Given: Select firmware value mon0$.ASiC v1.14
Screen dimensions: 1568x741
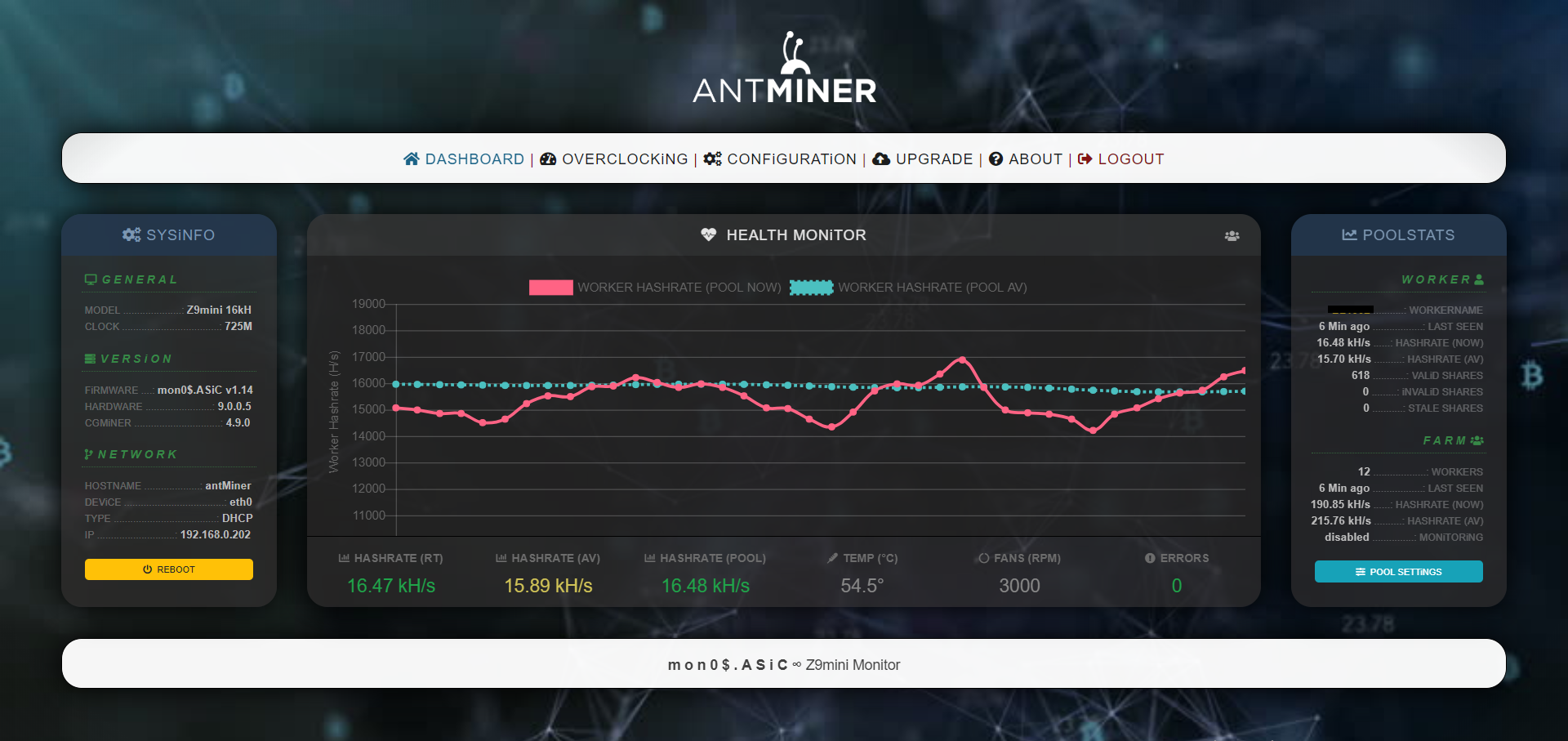Looking at the screenshot, I should coord(205,390).
